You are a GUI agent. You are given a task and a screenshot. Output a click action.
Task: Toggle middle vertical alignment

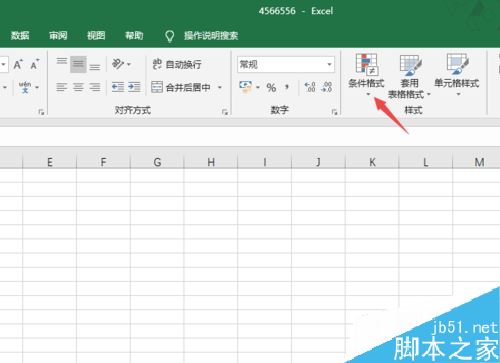point(78,64)
